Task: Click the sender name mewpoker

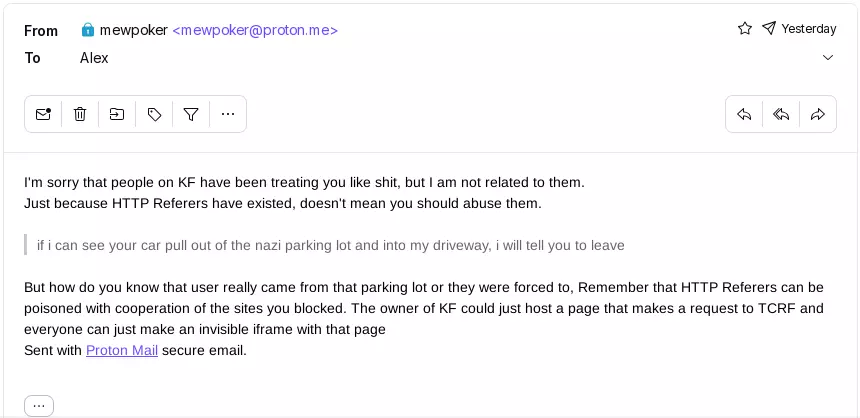Action: click(133, 30)
